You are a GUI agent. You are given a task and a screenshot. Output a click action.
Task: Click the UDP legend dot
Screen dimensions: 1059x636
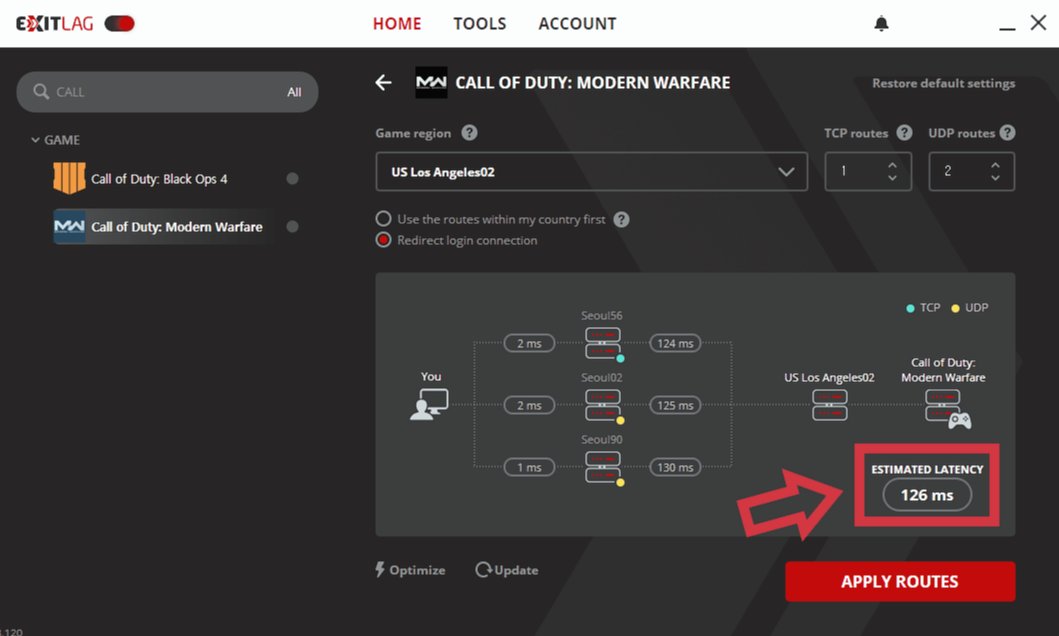[955, 308]
